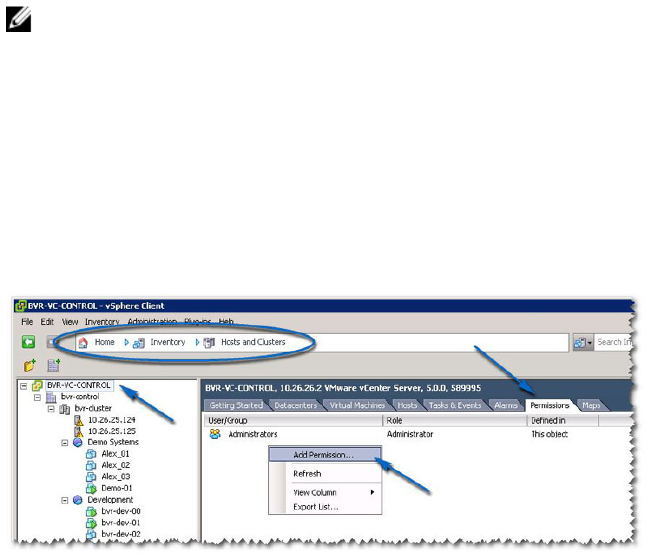
Task: Click the bvr-dev-00 VM icon
Action: point(91,512)
